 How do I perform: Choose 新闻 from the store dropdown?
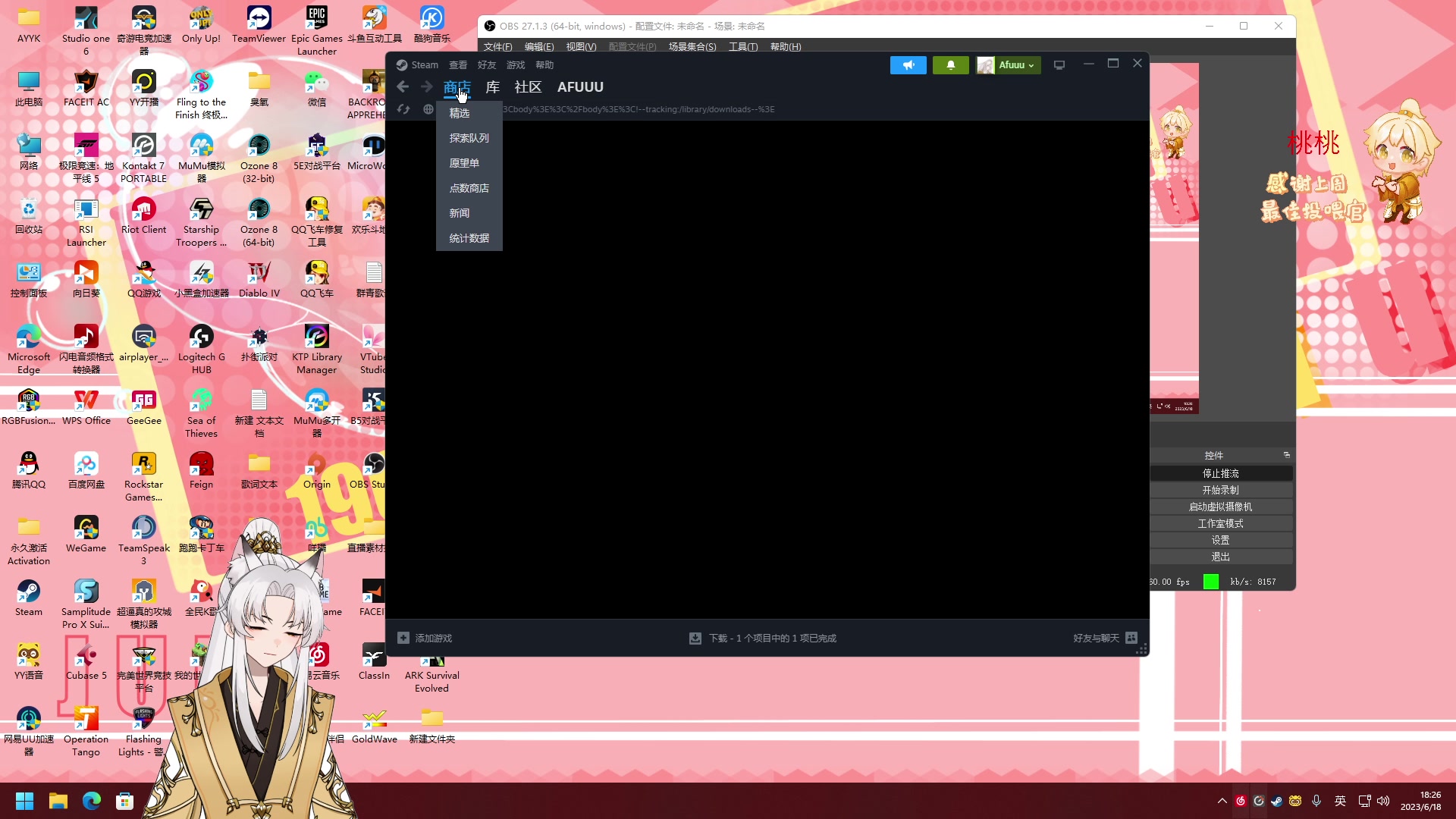point(469,214)
